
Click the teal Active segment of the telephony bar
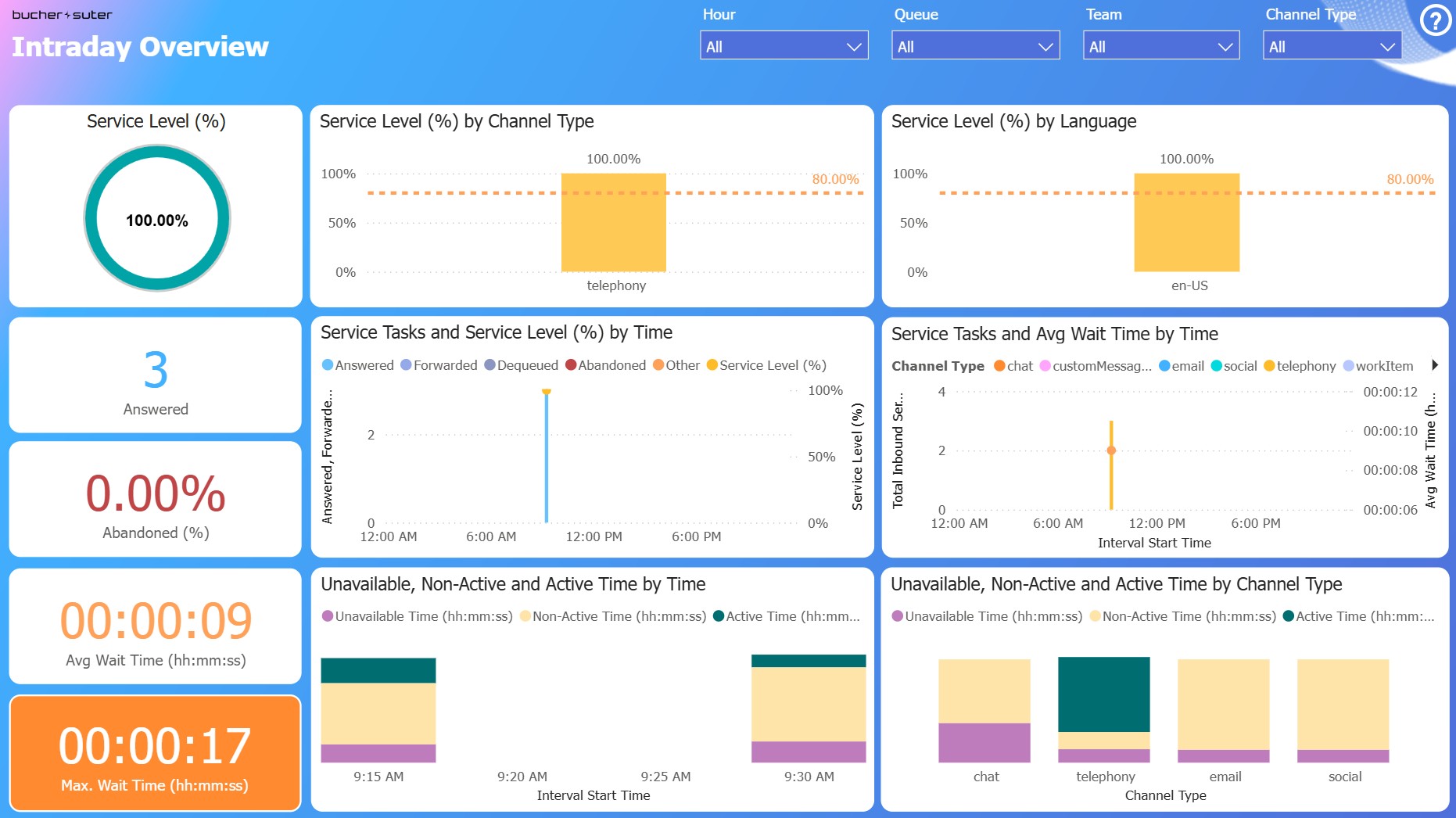point(1104,694)
